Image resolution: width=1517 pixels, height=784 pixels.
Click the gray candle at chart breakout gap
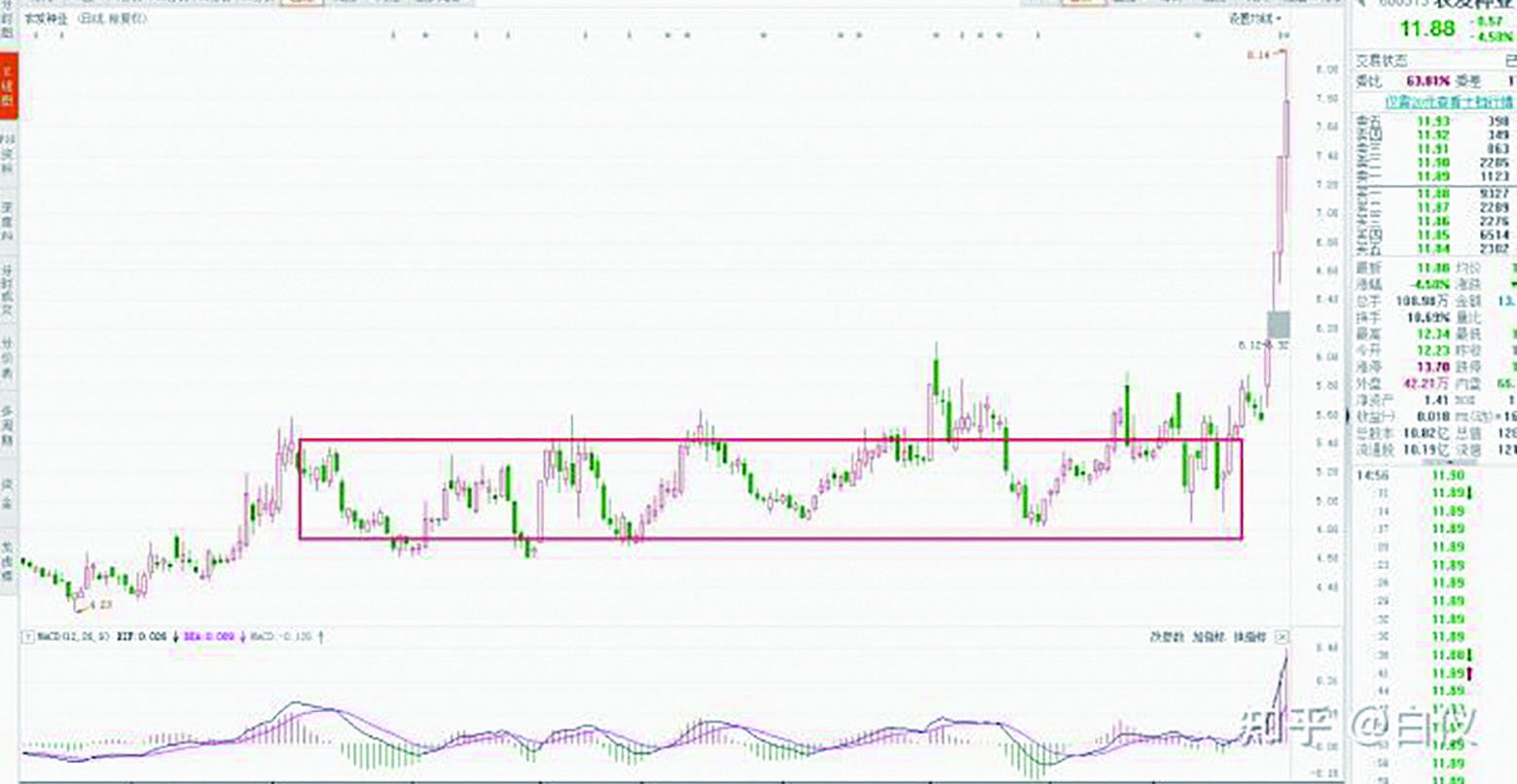tap(1279, 325)
